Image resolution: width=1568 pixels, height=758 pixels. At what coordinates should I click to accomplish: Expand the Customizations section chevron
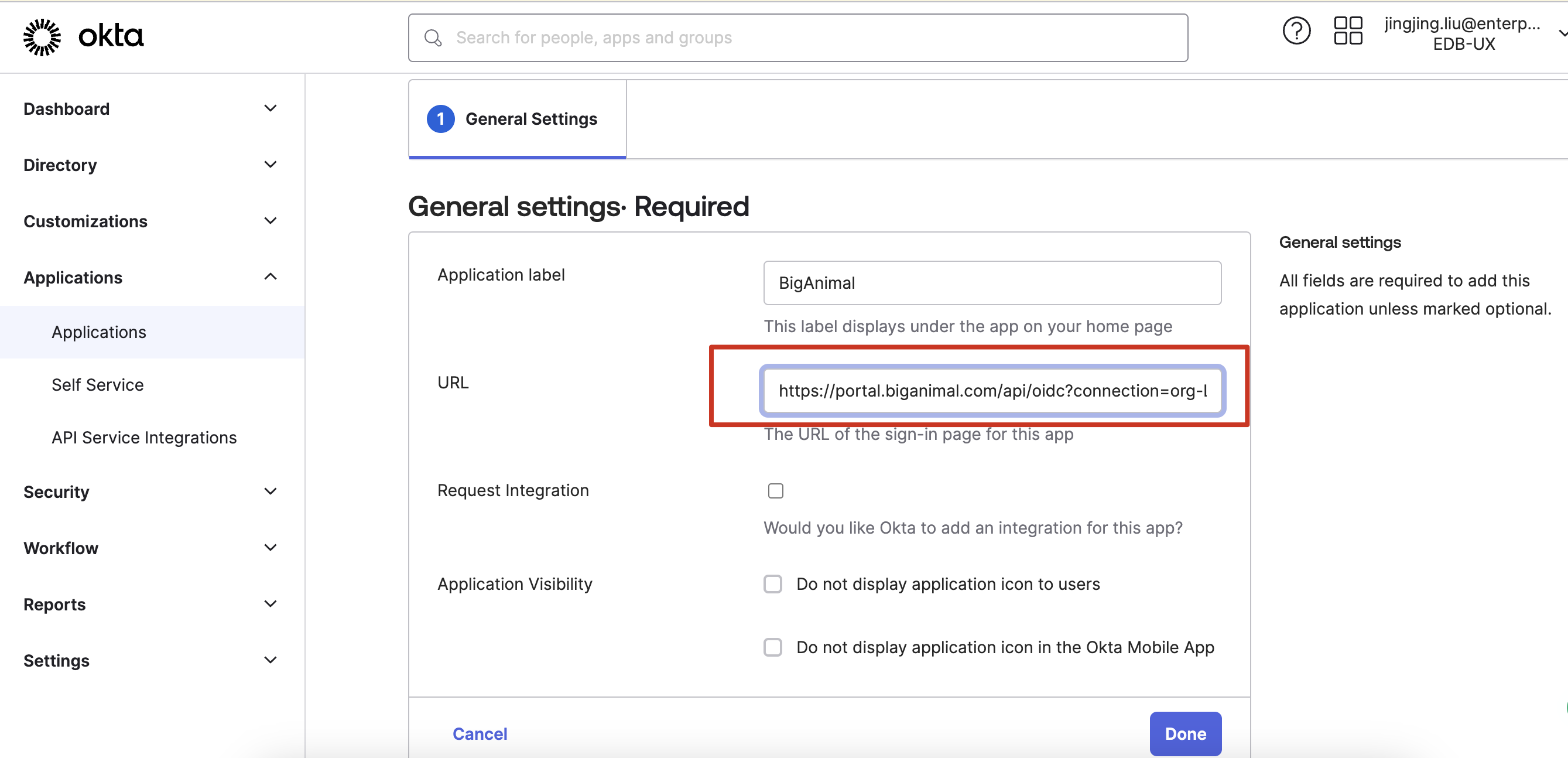271,220
